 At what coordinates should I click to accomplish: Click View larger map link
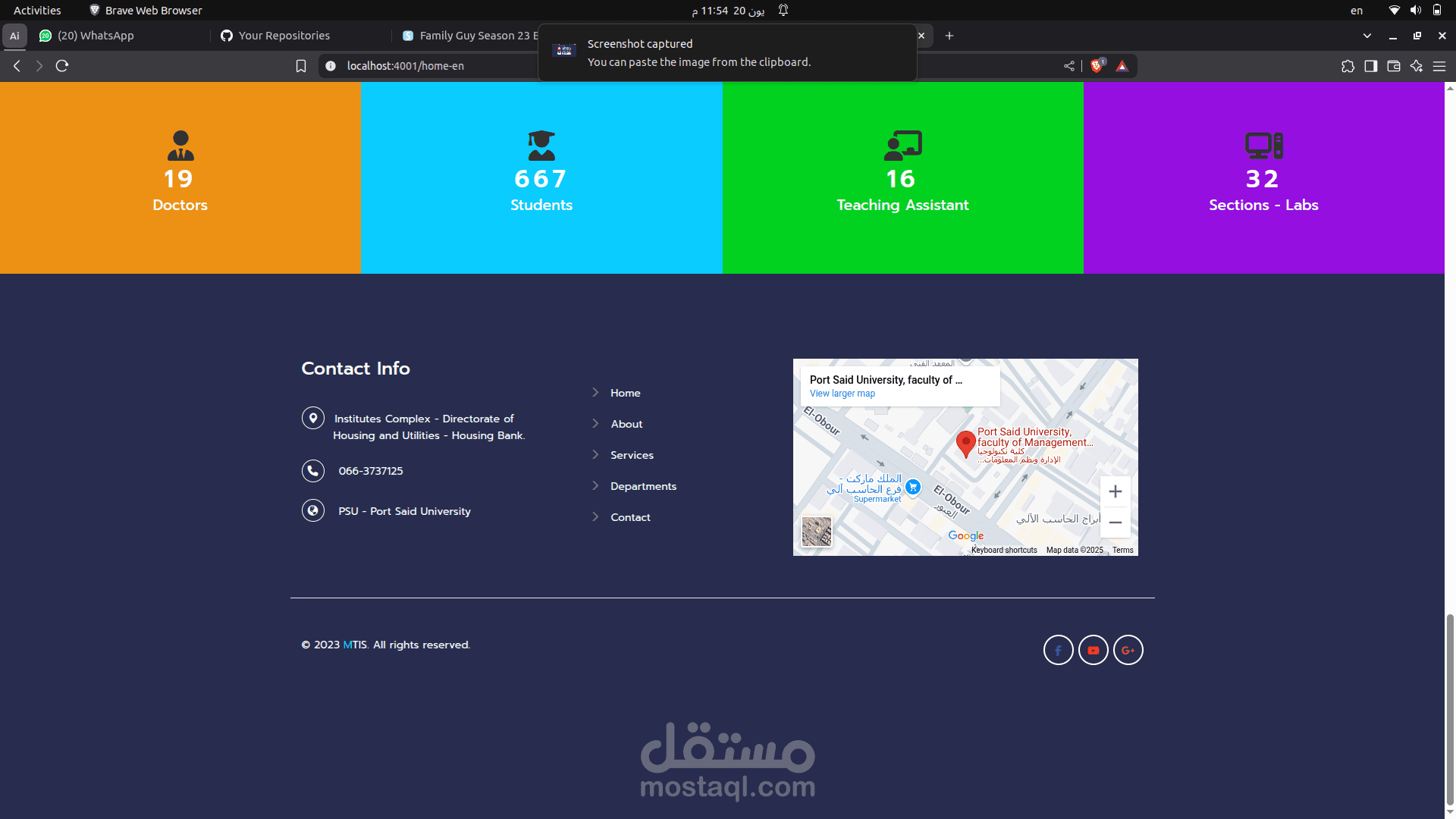[842, 394]
